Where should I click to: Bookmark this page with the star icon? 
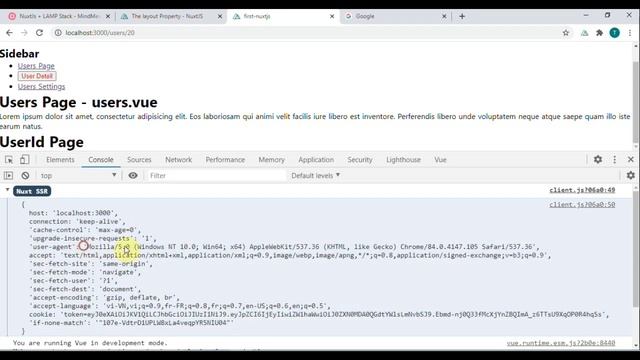[x=566, y=33]
